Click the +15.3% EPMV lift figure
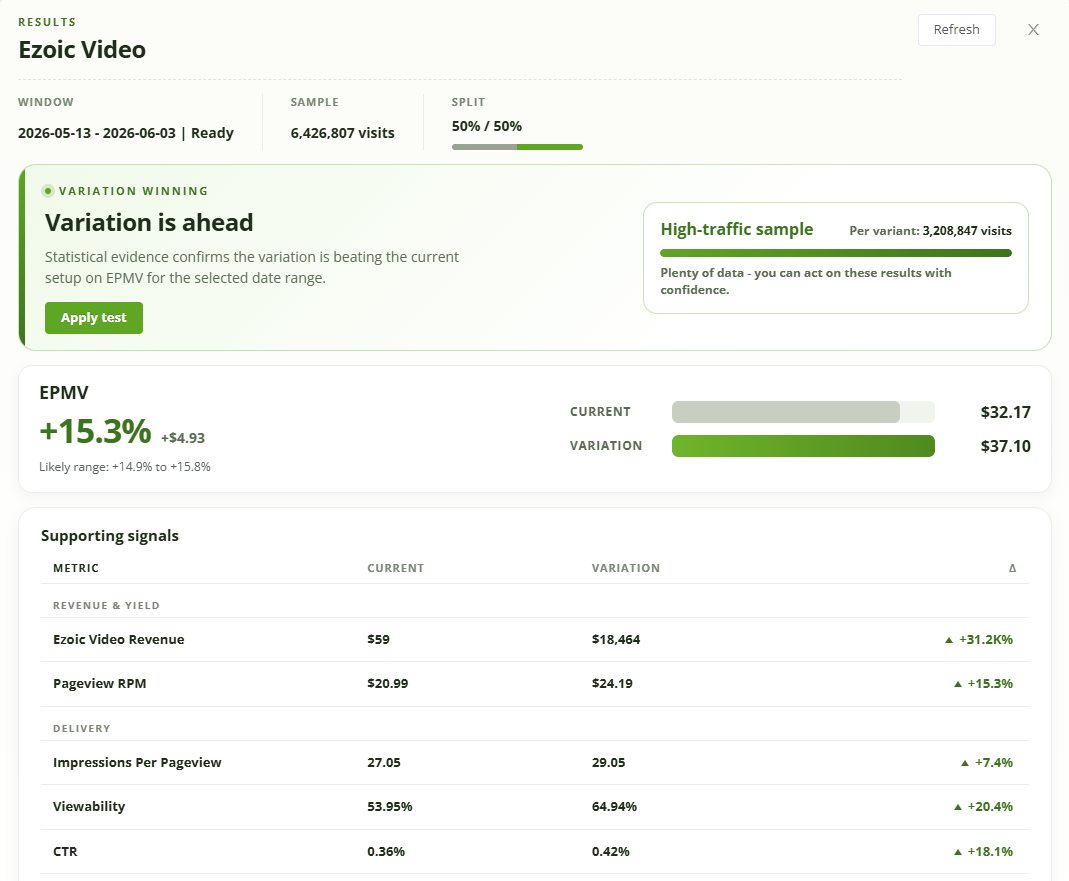The width and height of the screenshot is (1069, 881). pos(95,431)
